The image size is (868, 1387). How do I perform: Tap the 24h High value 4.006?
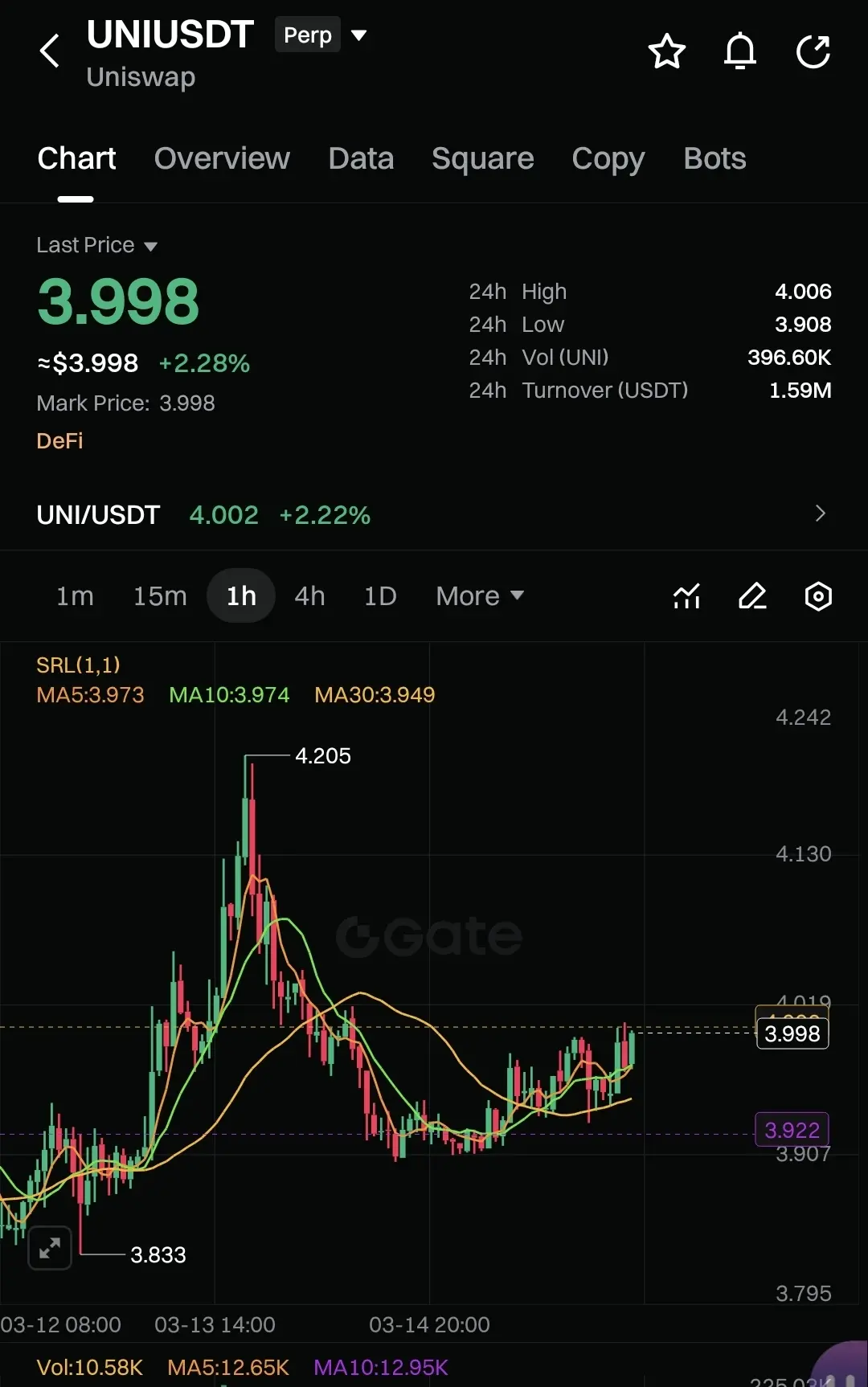coord(803,292)
